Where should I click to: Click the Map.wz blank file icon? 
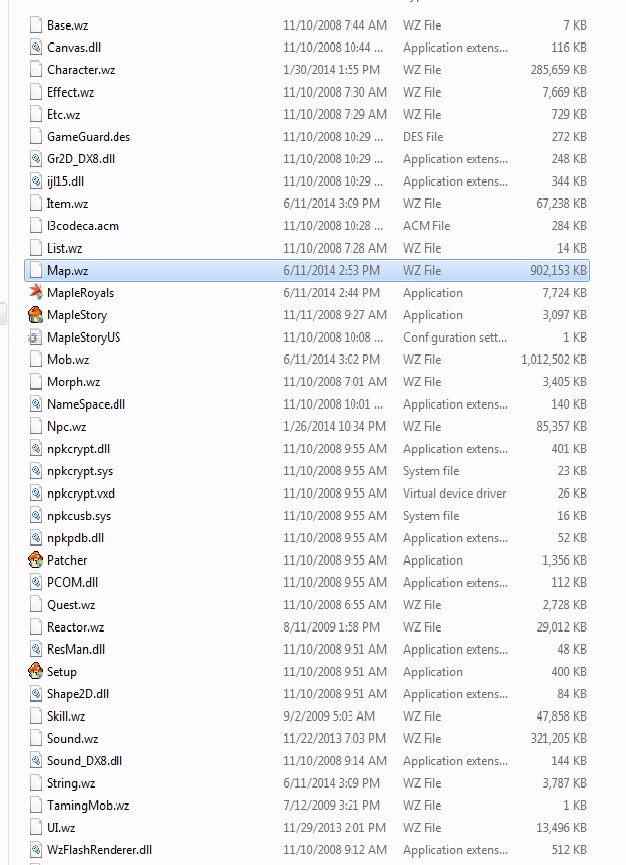(x=35, y=270)
